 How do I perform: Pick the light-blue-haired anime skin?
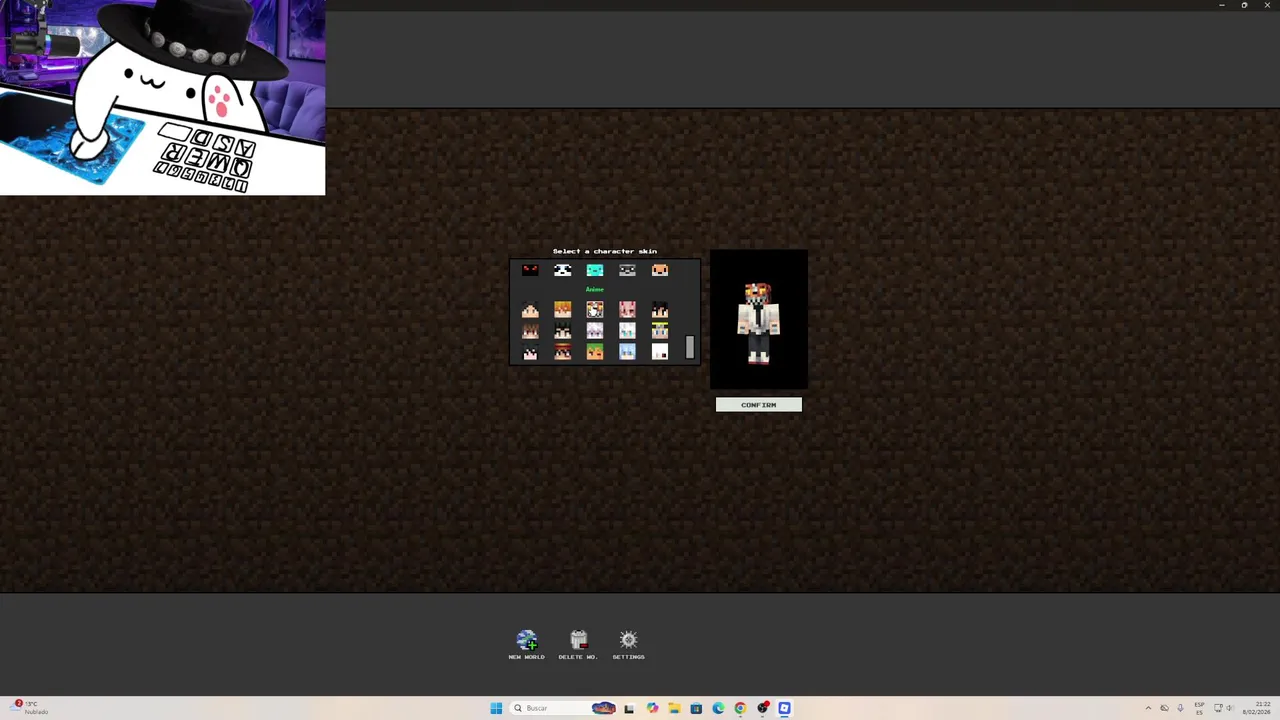[x=627, y=352]
